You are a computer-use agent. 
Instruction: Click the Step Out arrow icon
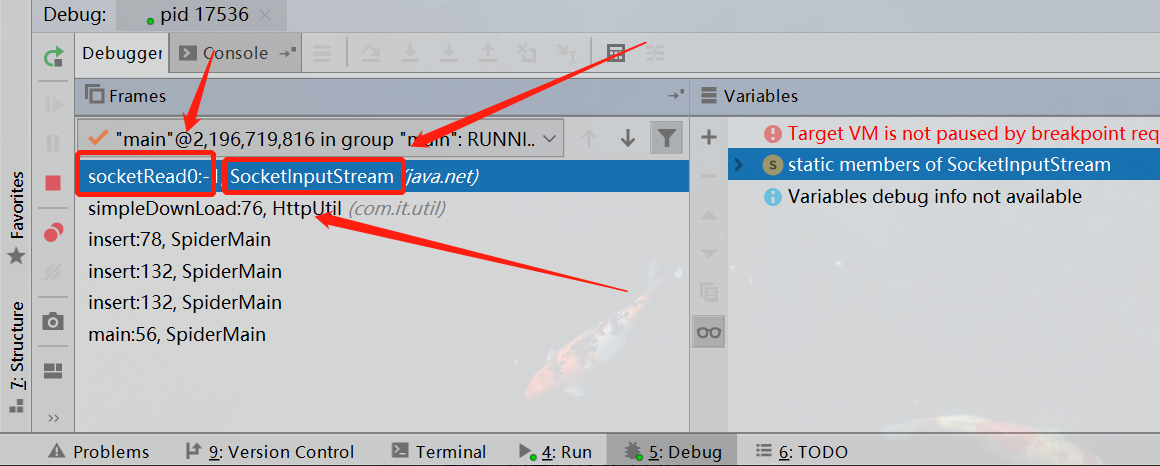pyautogui.click(x=487, y=53)
